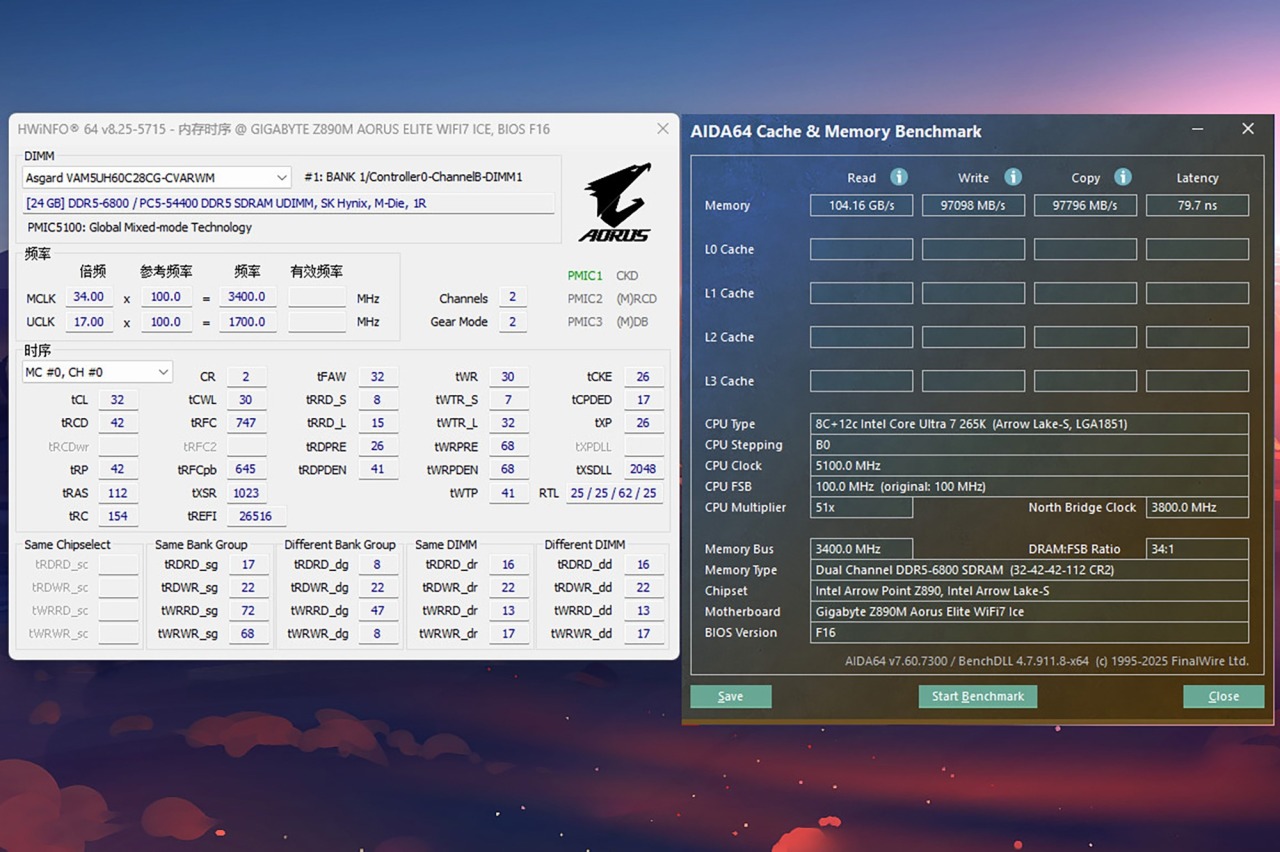Click the Gear Mode value box
The width and height of the screenshot is (1280, 852).
tap(512, 322)
